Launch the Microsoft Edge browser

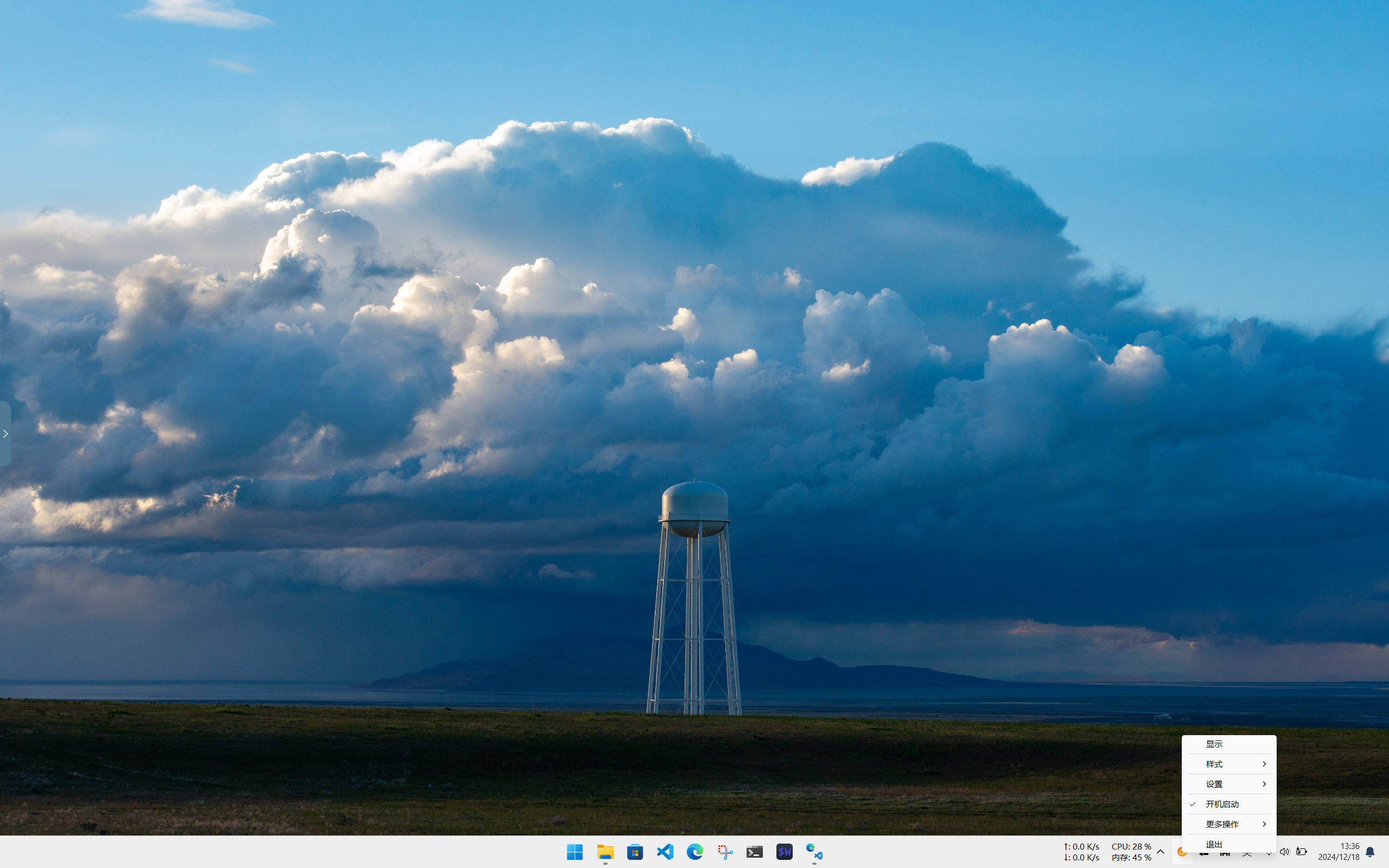pyautogui.click(x=694, y=852)
